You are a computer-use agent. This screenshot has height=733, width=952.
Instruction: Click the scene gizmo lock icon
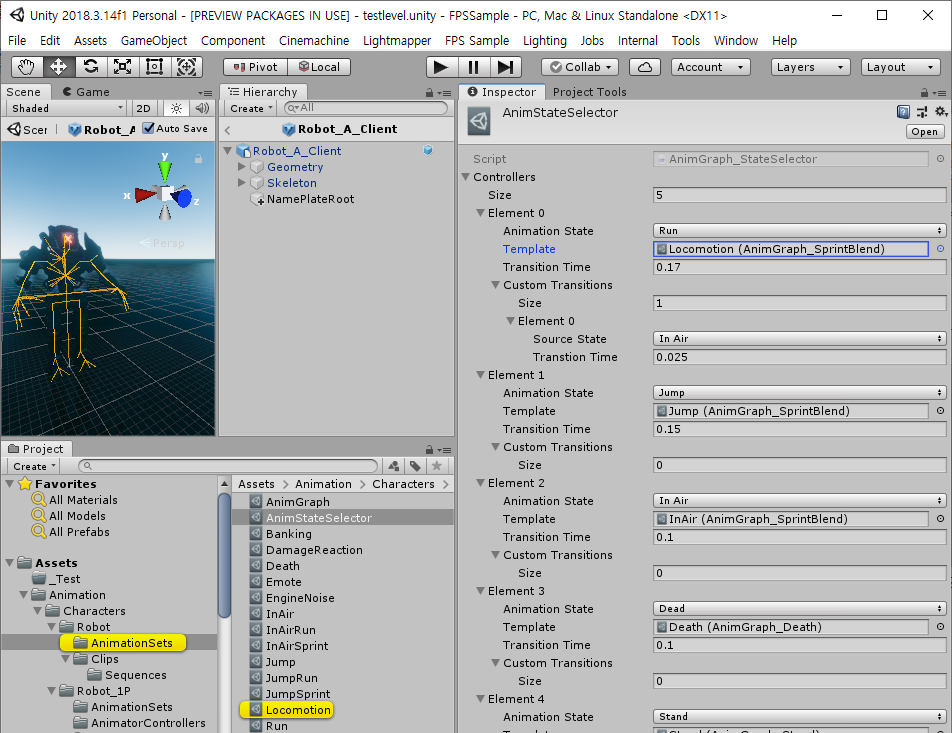(198, 159)
